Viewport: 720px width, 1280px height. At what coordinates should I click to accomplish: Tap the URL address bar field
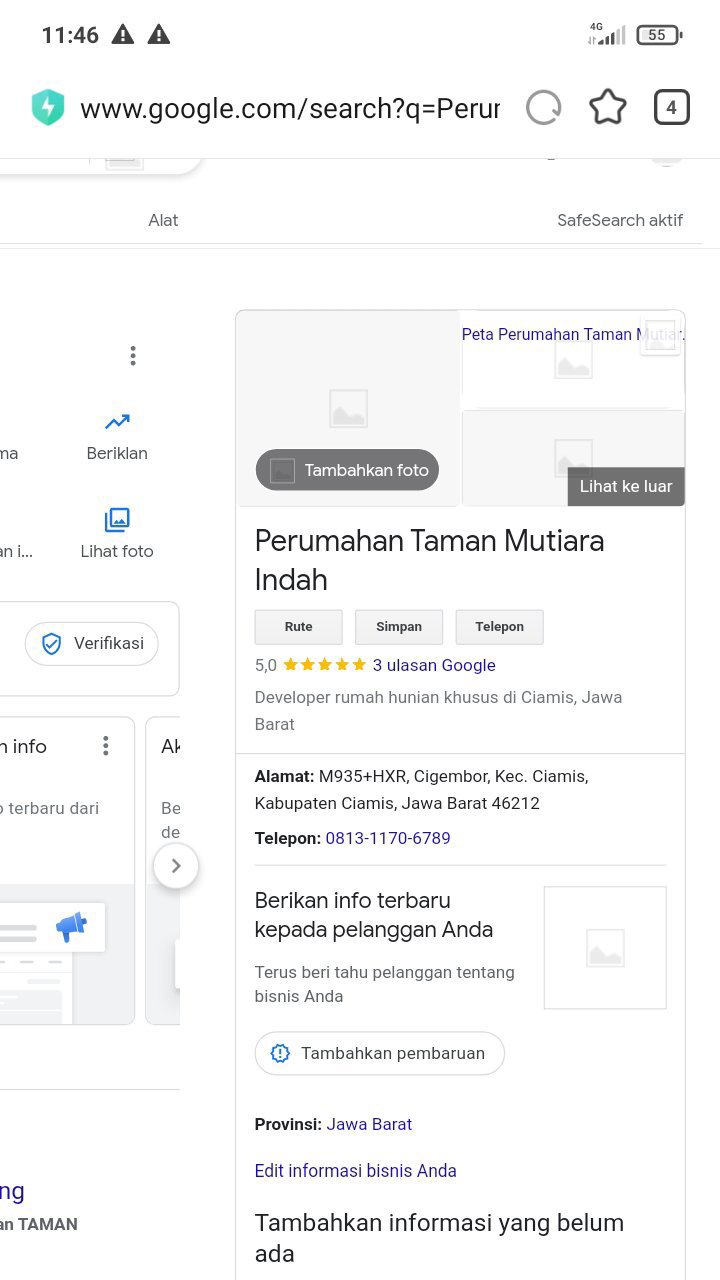coord(290,108)
